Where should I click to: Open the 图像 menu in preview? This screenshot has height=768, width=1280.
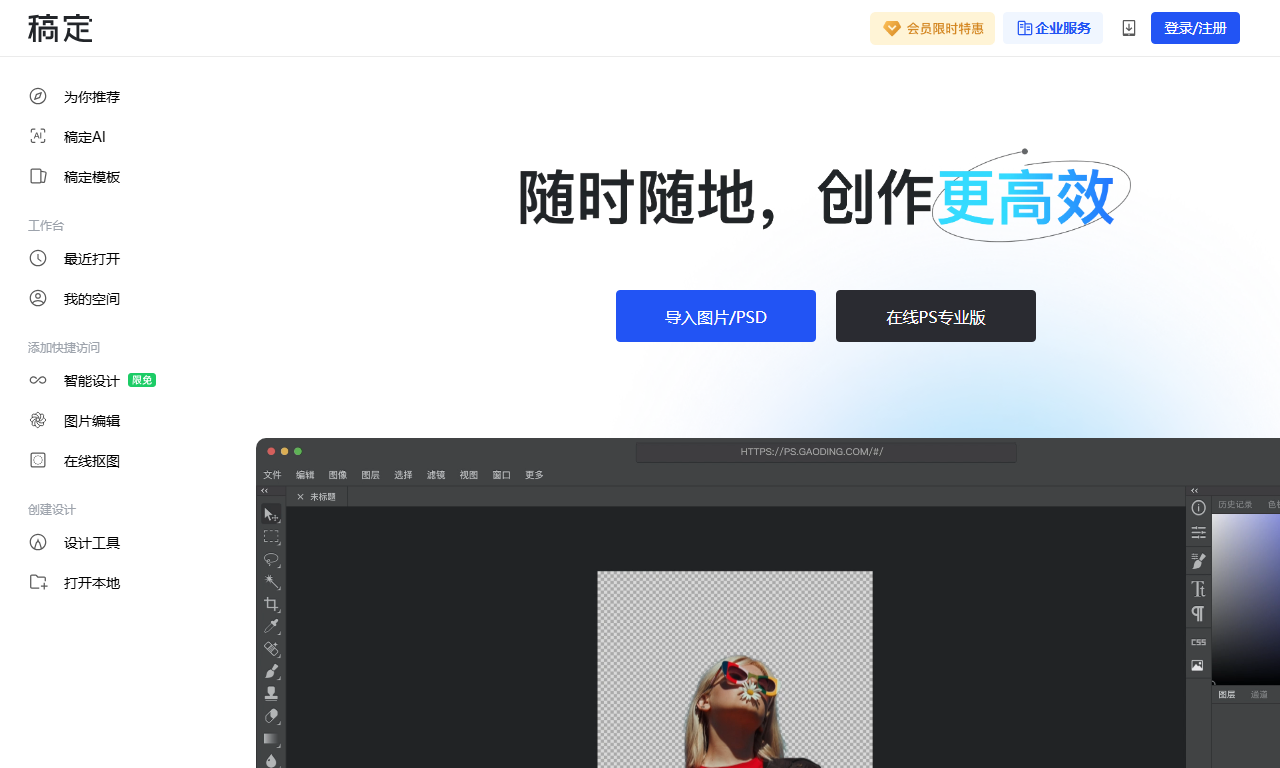click(338, 475)
